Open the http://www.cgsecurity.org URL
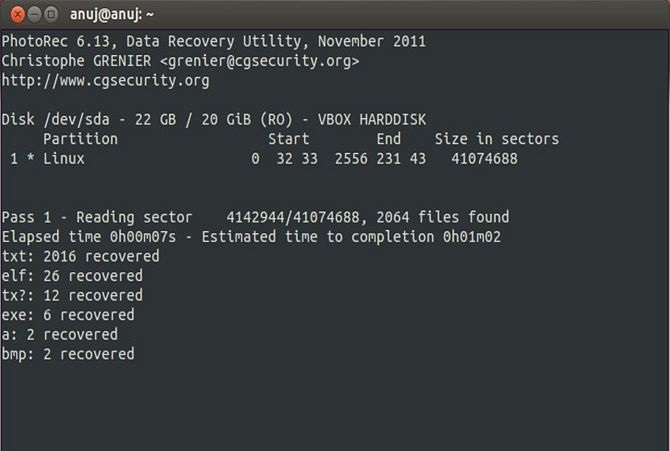Screen dimensions: 670x451 (106, 81)
